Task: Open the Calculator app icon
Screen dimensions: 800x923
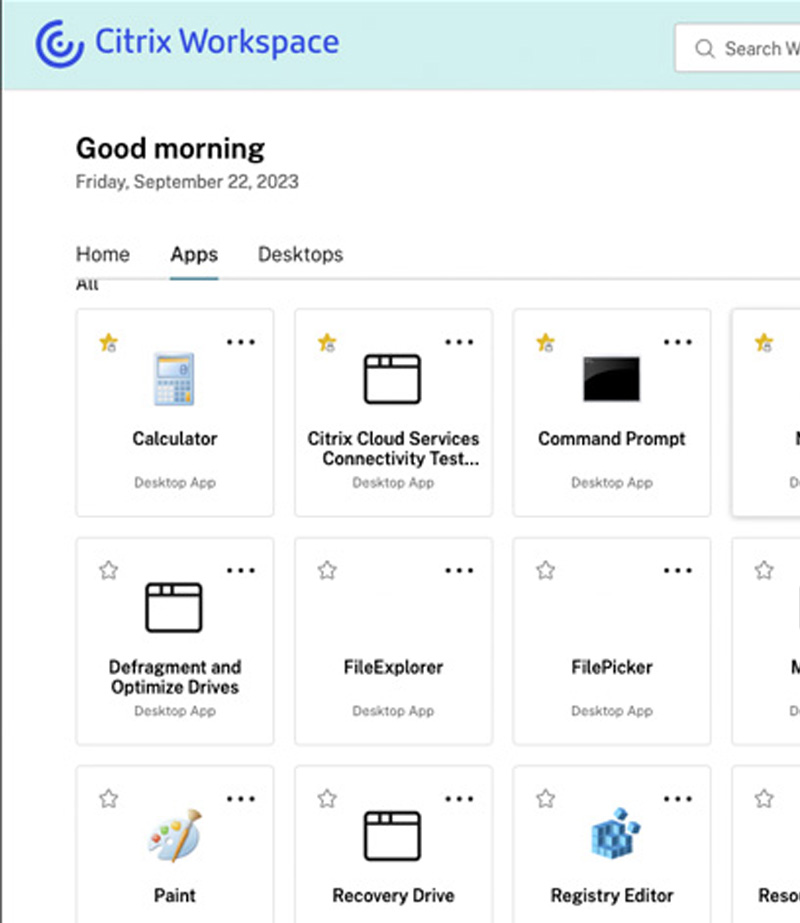Action: click(x=174, y=379)
